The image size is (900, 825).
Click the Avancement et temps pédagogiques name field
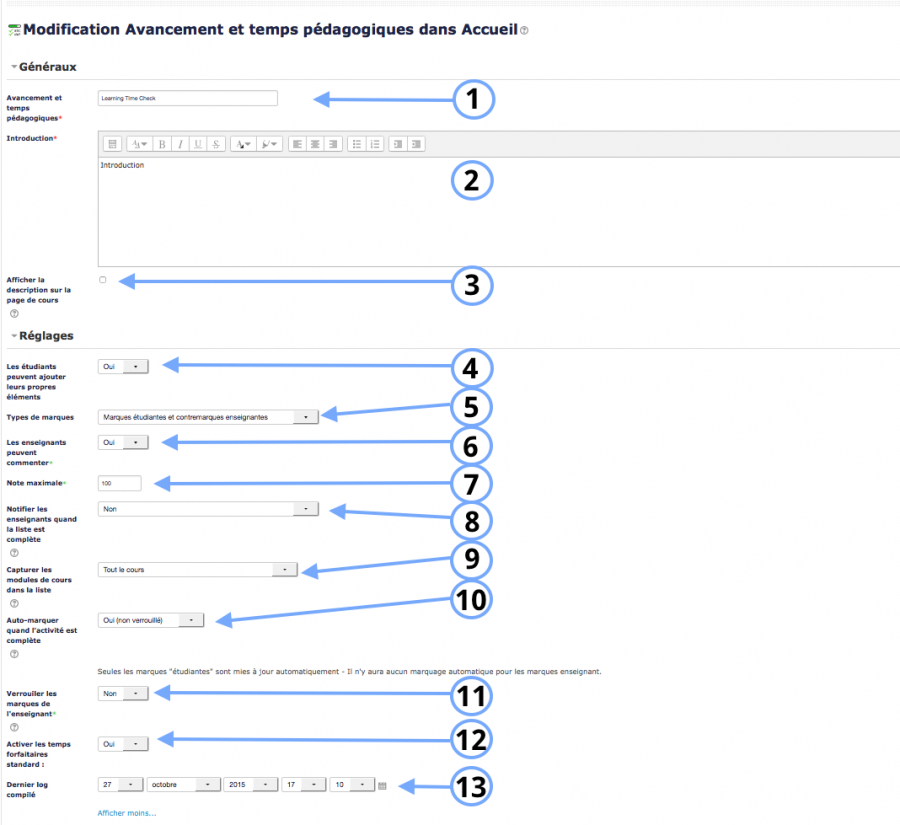pyautogui.click(x=187, y=98)
